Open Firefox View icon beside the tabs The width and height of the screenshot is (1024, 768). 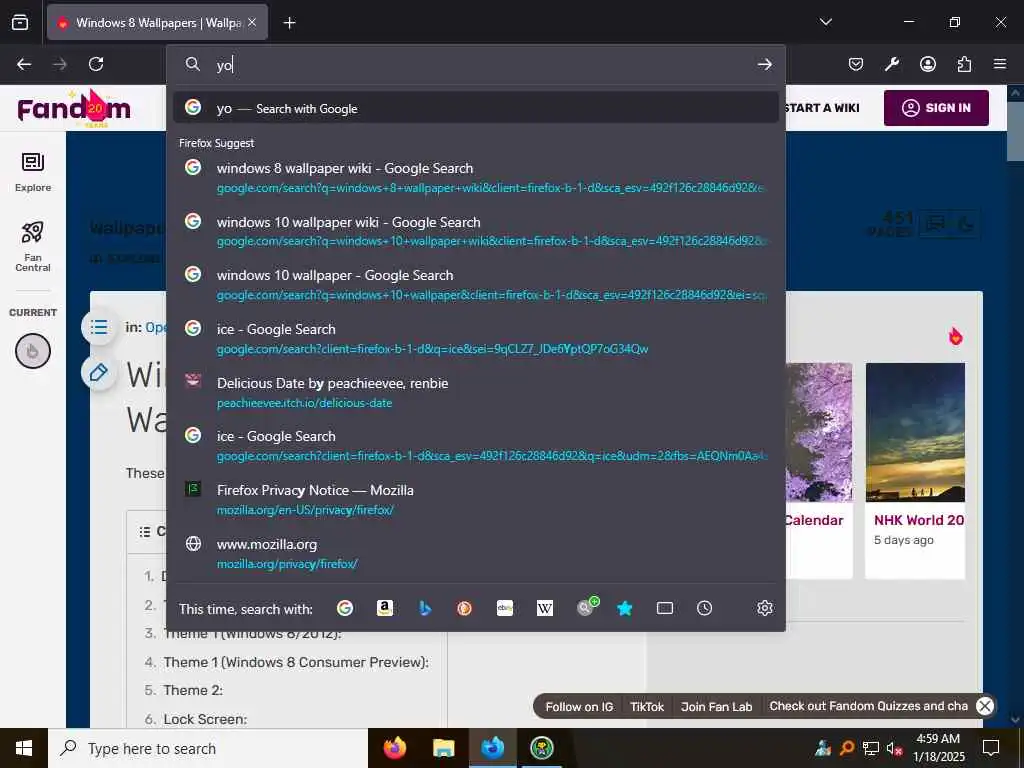[20, 23]
